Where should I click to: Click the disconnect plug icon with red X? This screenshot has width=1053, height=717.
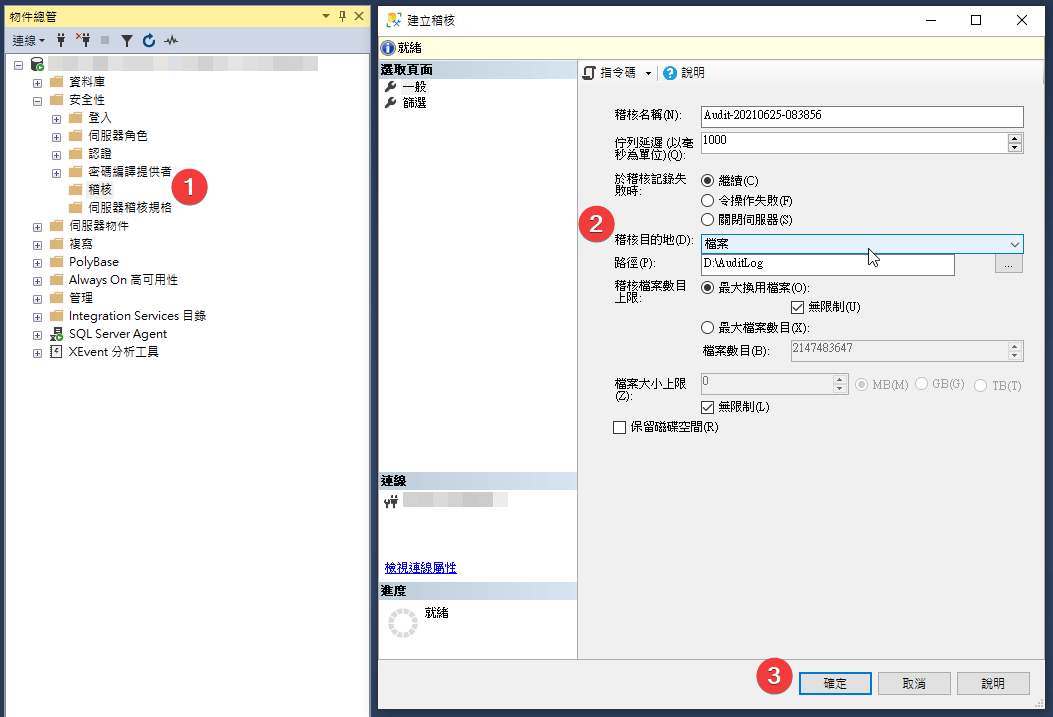[x=83, y=41]
